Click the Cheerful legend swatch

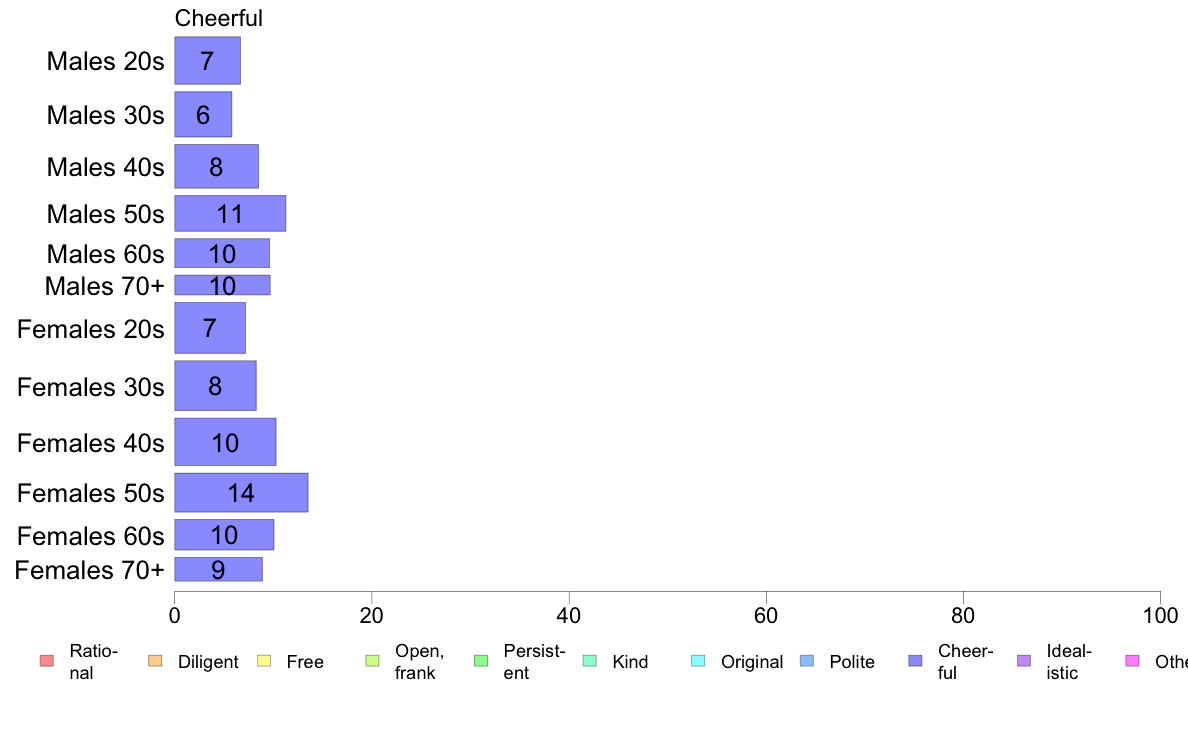tap(915, 661)
